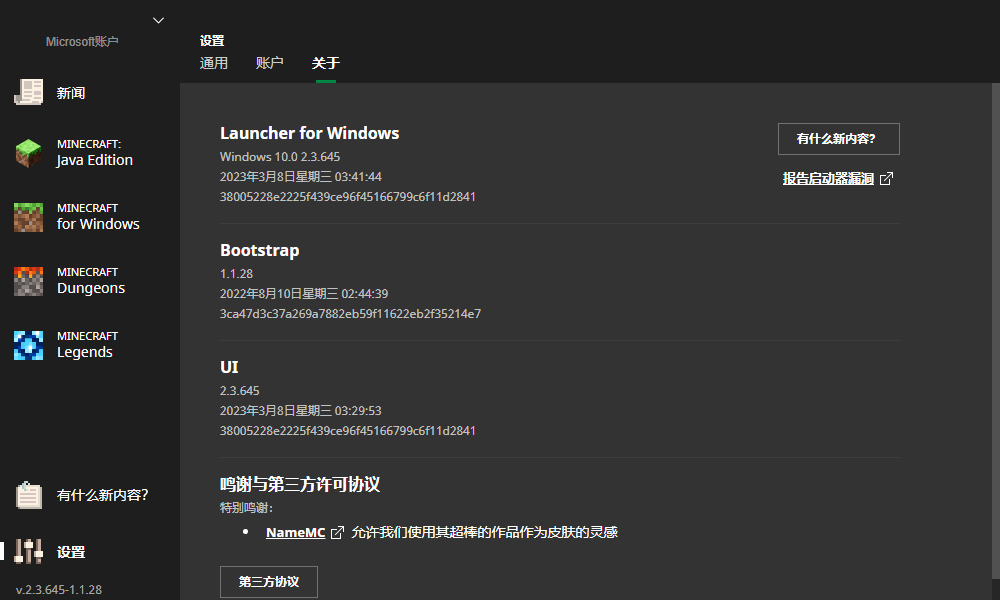Click the 第三方协议 button

268,582
